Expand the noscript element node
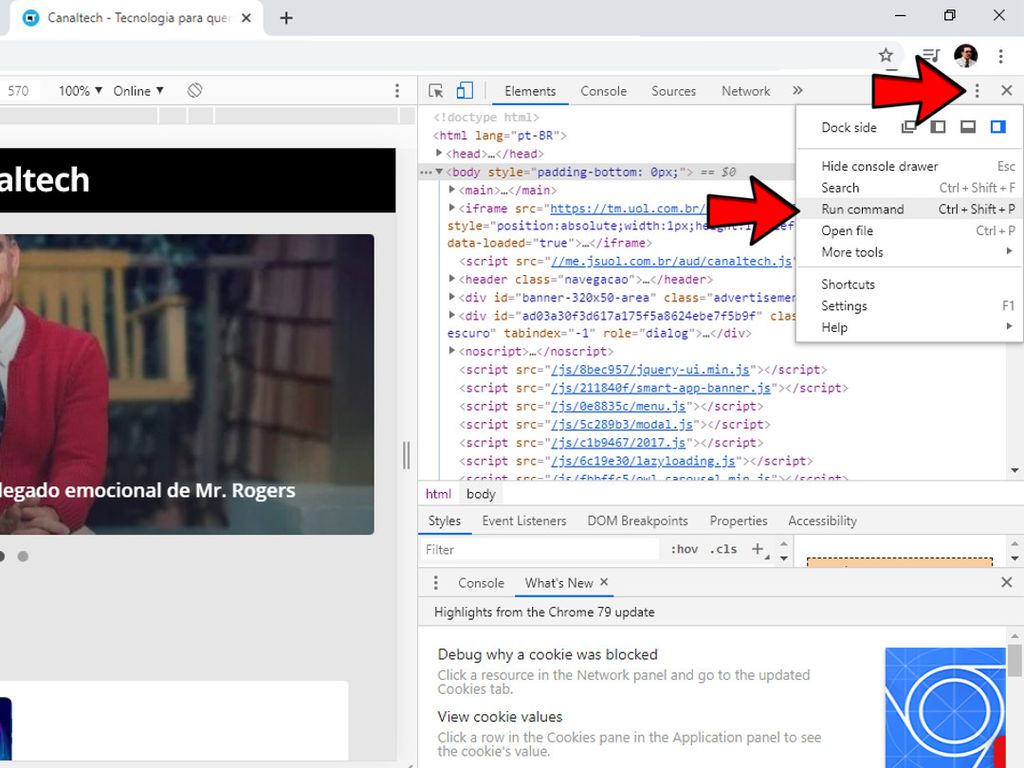The width and height of the screenshot is (1024, 768). click(x=452, y=351)
